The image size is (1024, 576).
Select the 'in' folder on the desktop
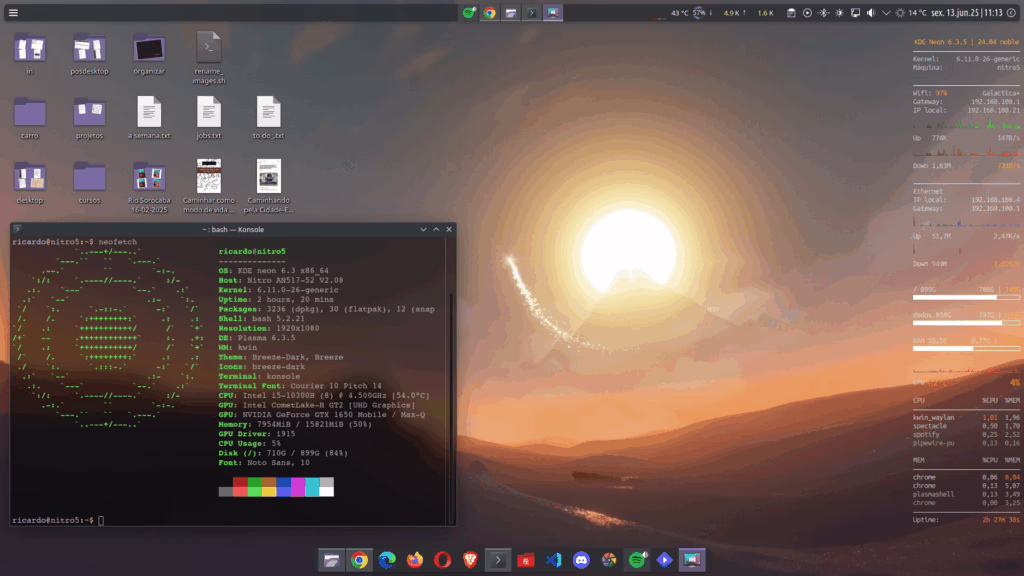[x=30, y=54]
